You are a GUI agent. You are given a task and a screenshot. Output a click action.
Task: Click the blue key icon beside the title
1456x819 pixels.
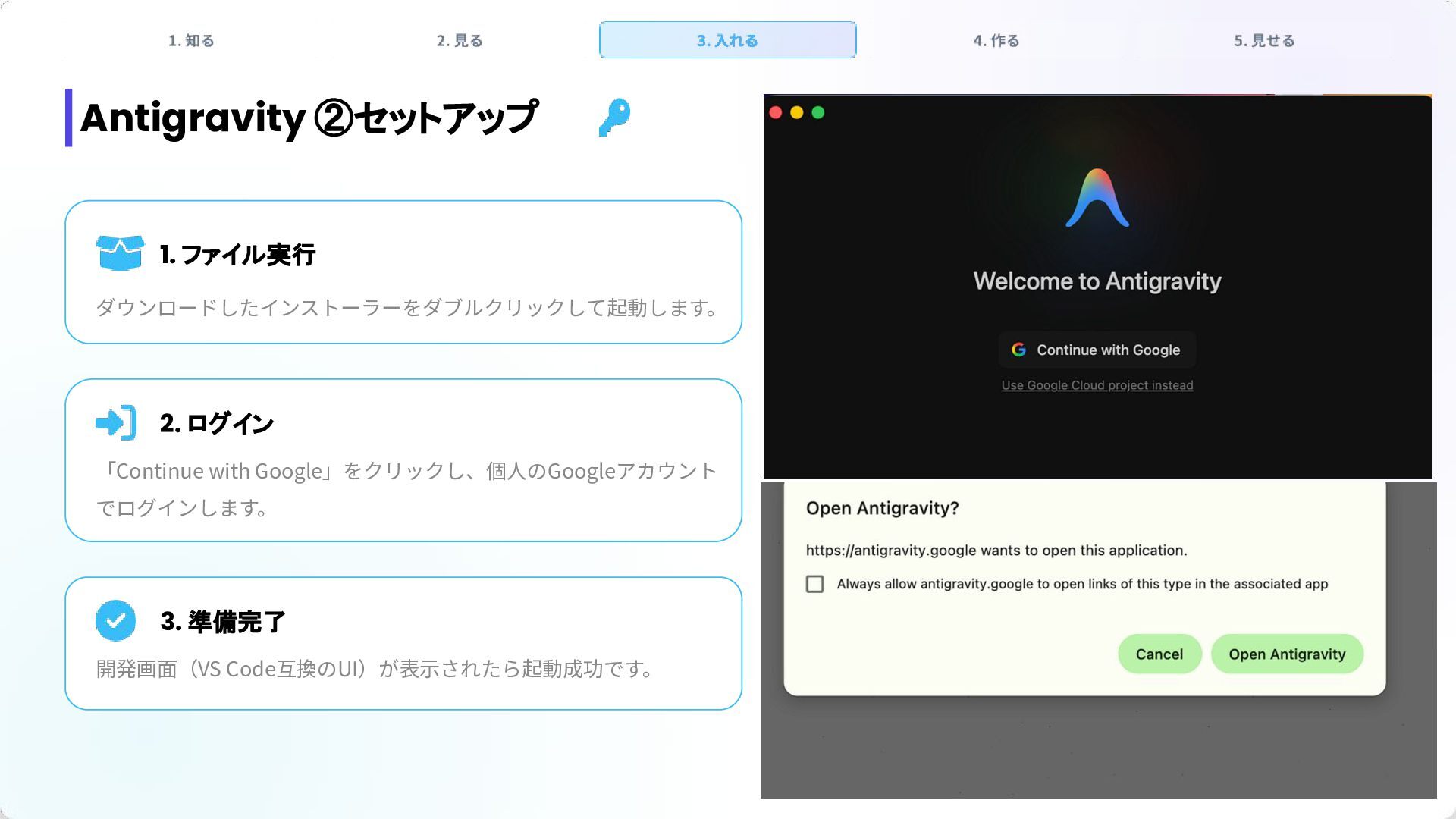pyautogui.click(x=614, y=118)
